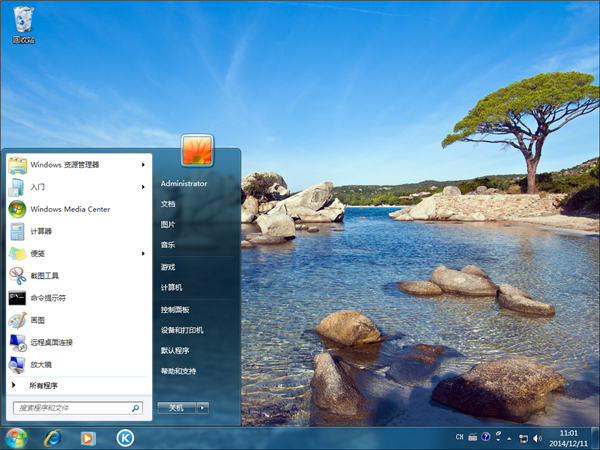Show 所有程序 (All Programs) list
The image size is (600, 450).
[x=43, y=385]
